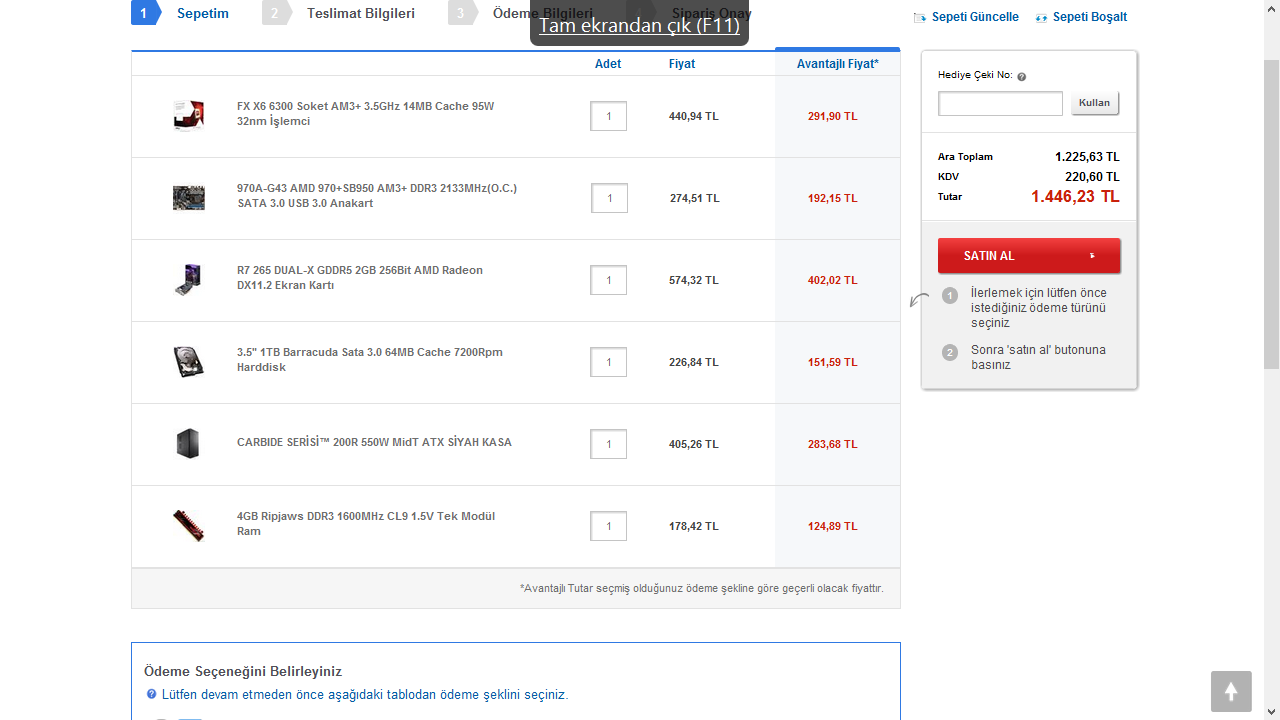The width and height of the screenshot is (1280, 720).
Task: Click the 1.446,23 TL total amount
Action: tap(1075, 197)
